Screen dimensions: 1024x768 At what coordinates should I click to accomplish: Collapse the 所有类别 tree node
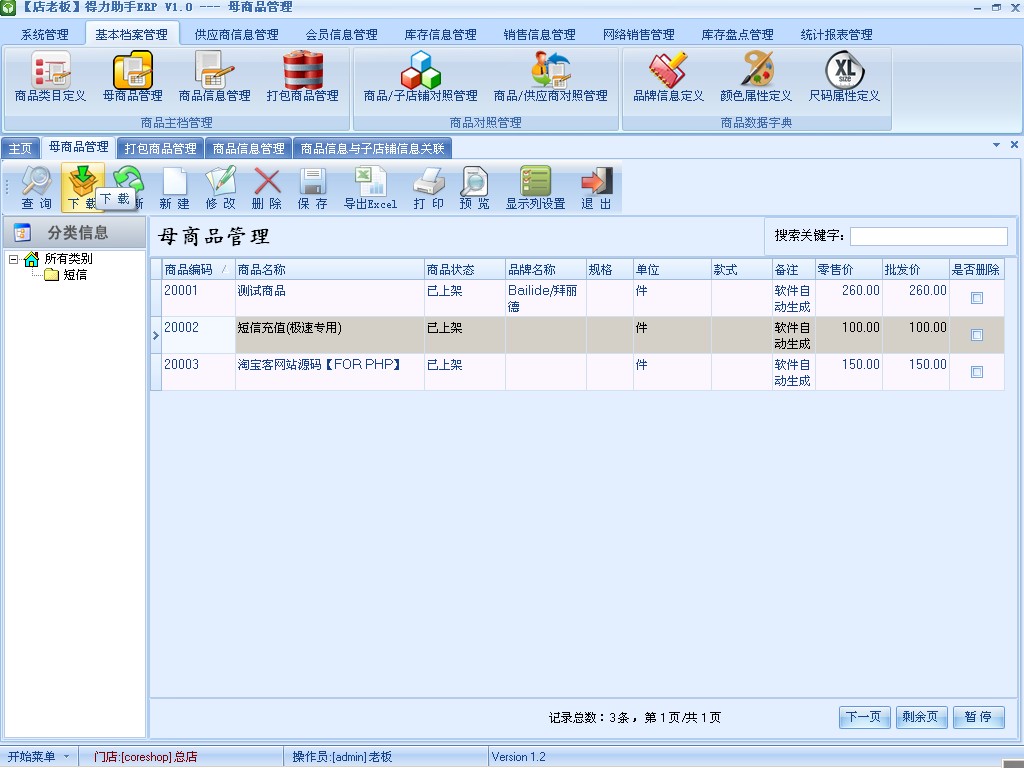click(13, 259)
